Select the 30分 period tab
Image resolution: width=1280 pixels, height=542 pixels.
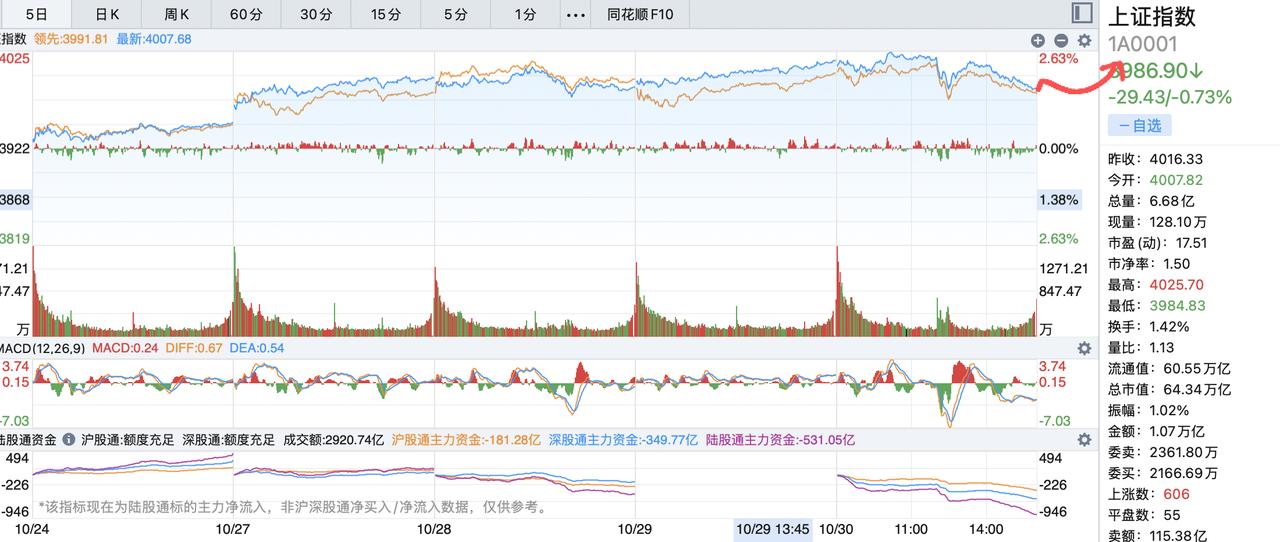[x=316, y=14]
